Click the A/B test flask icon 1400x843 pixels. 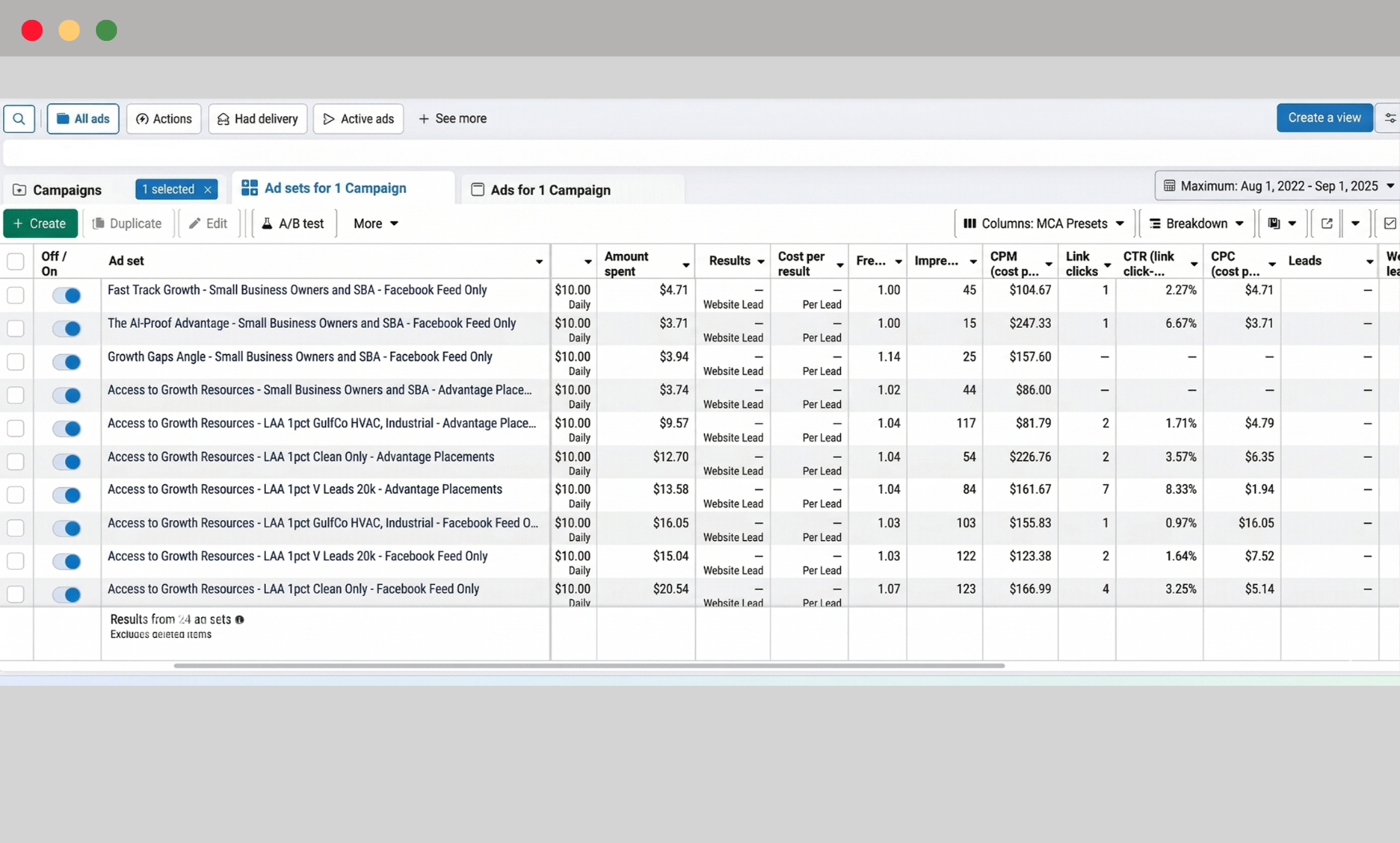tap(268, 223)
